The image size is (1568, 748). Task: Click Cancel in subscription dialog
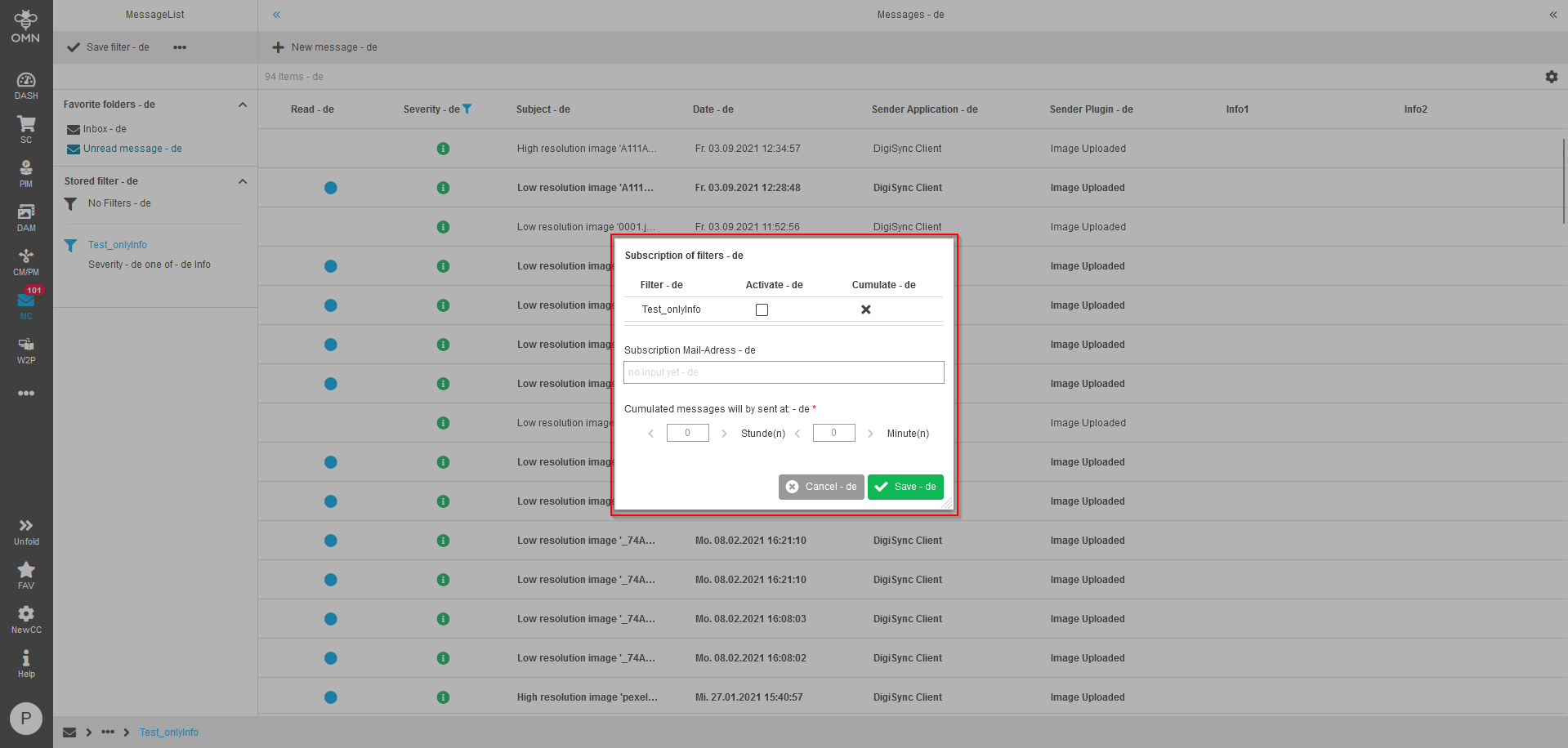click(821, 487)
